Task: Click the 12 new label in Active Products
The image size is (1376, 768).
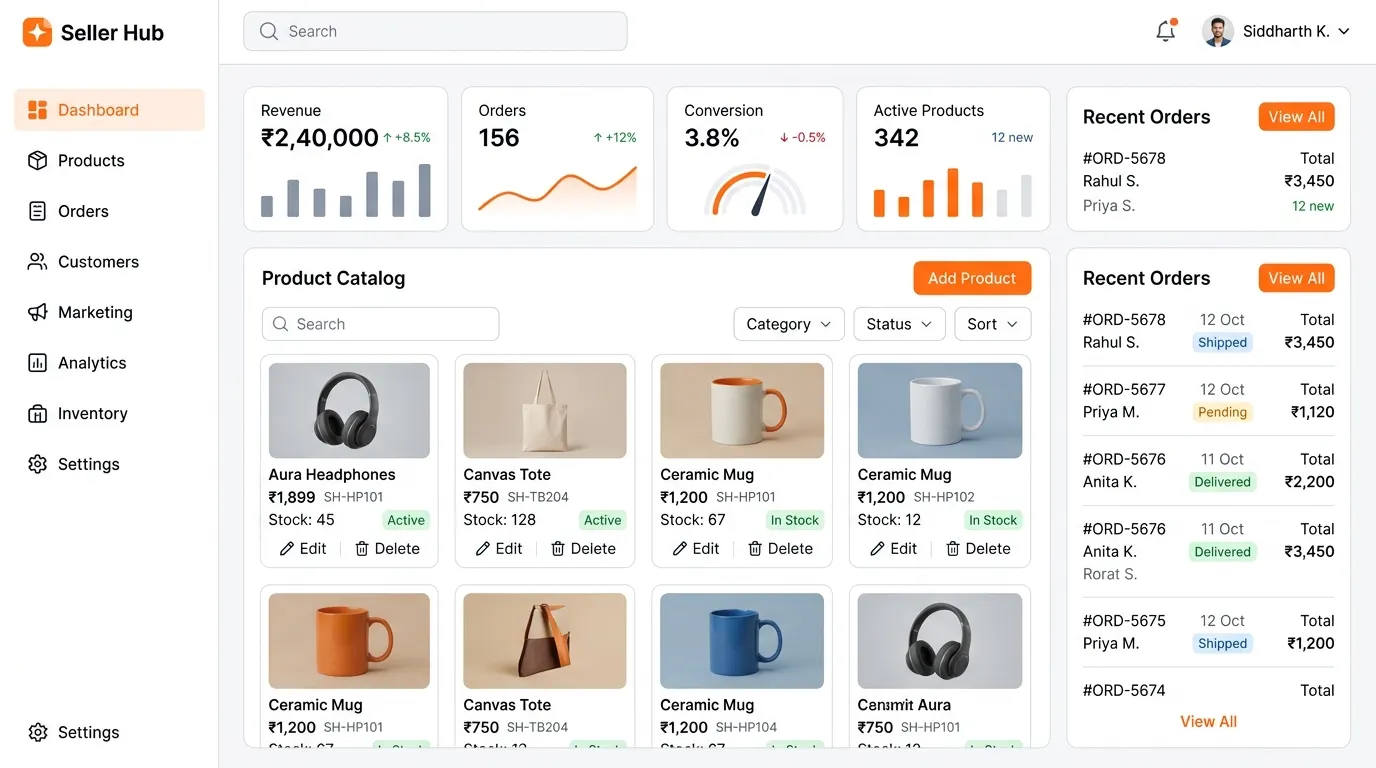Action: pos(1012,138)
